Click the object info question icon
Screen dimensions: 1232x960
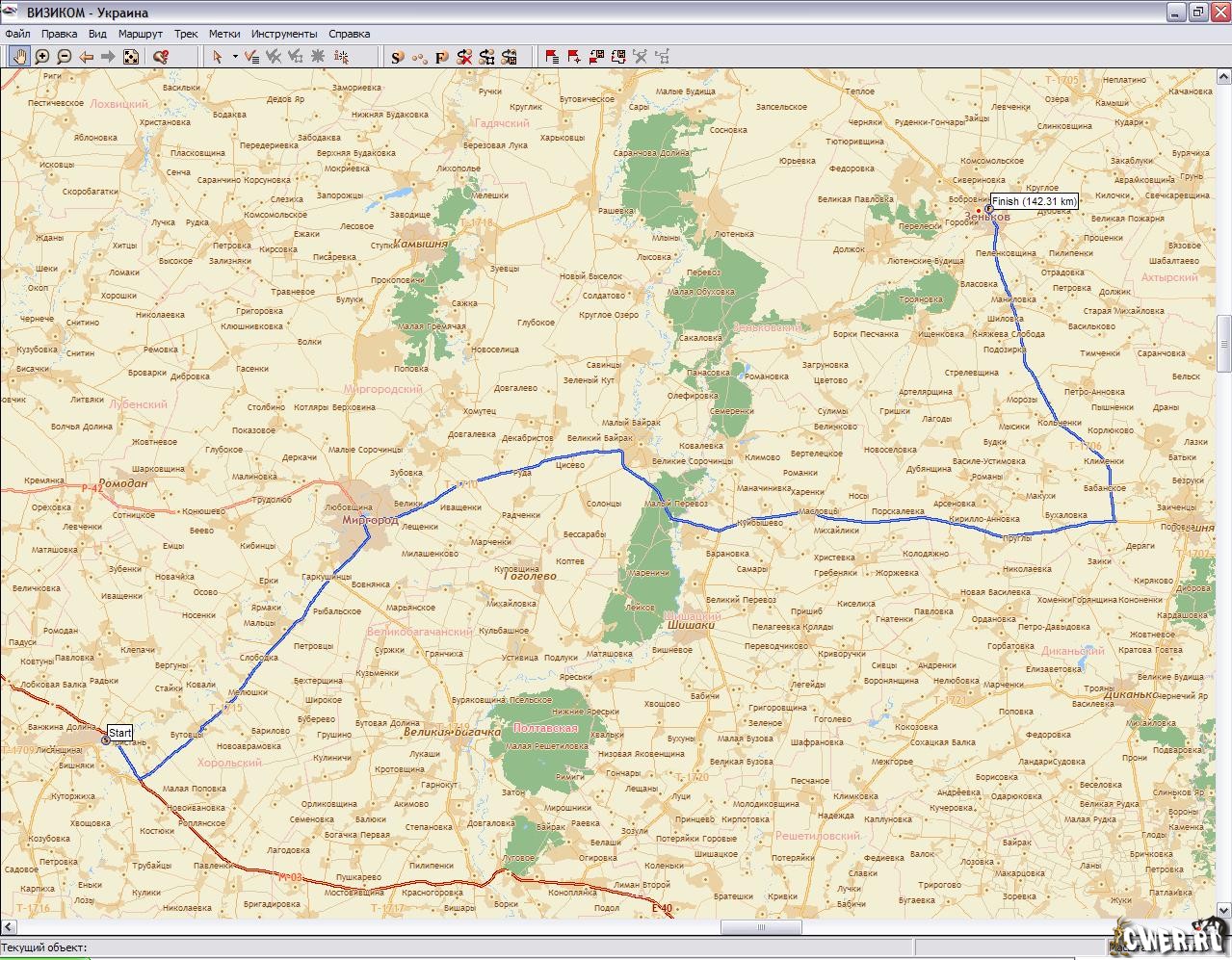pyautogui.click(x=161, y=57)
